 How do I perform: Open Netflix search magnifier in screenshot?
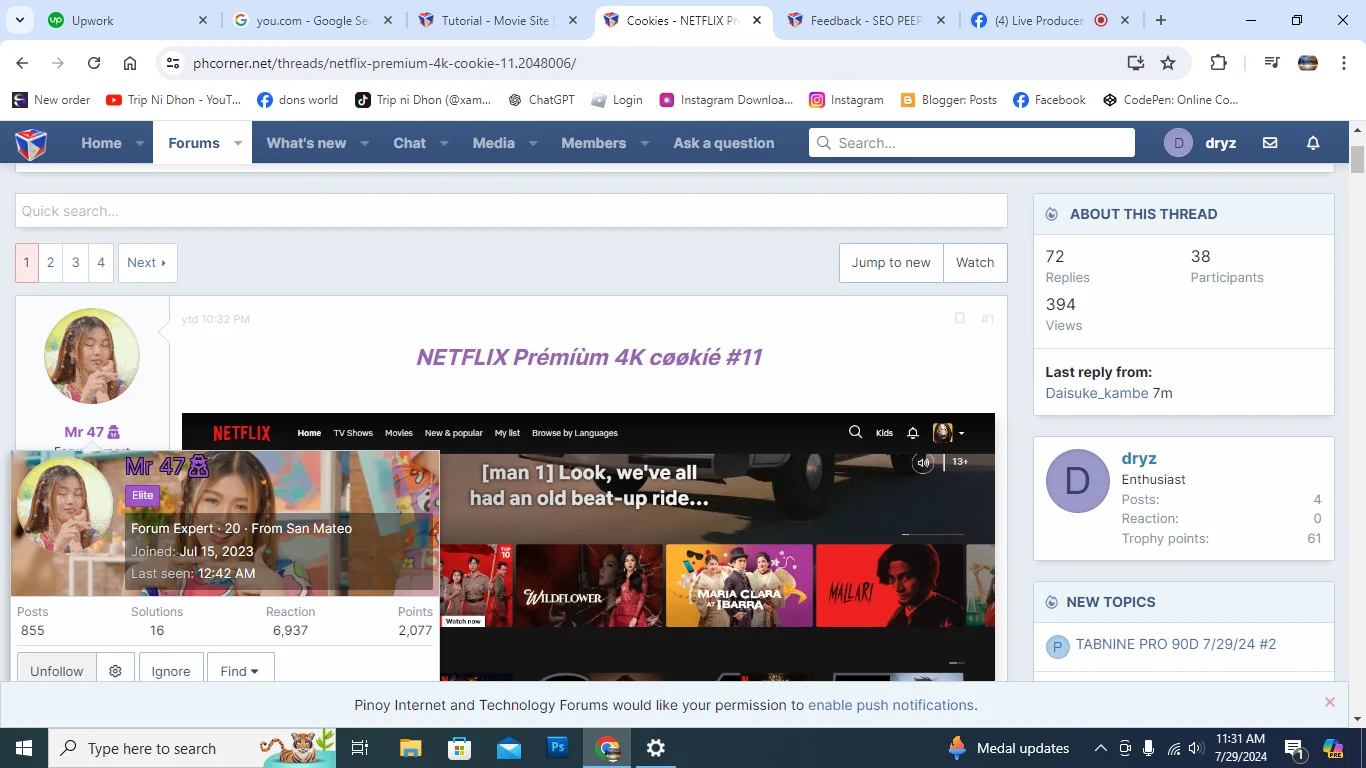pyautogui.click(x=855, y=432)
